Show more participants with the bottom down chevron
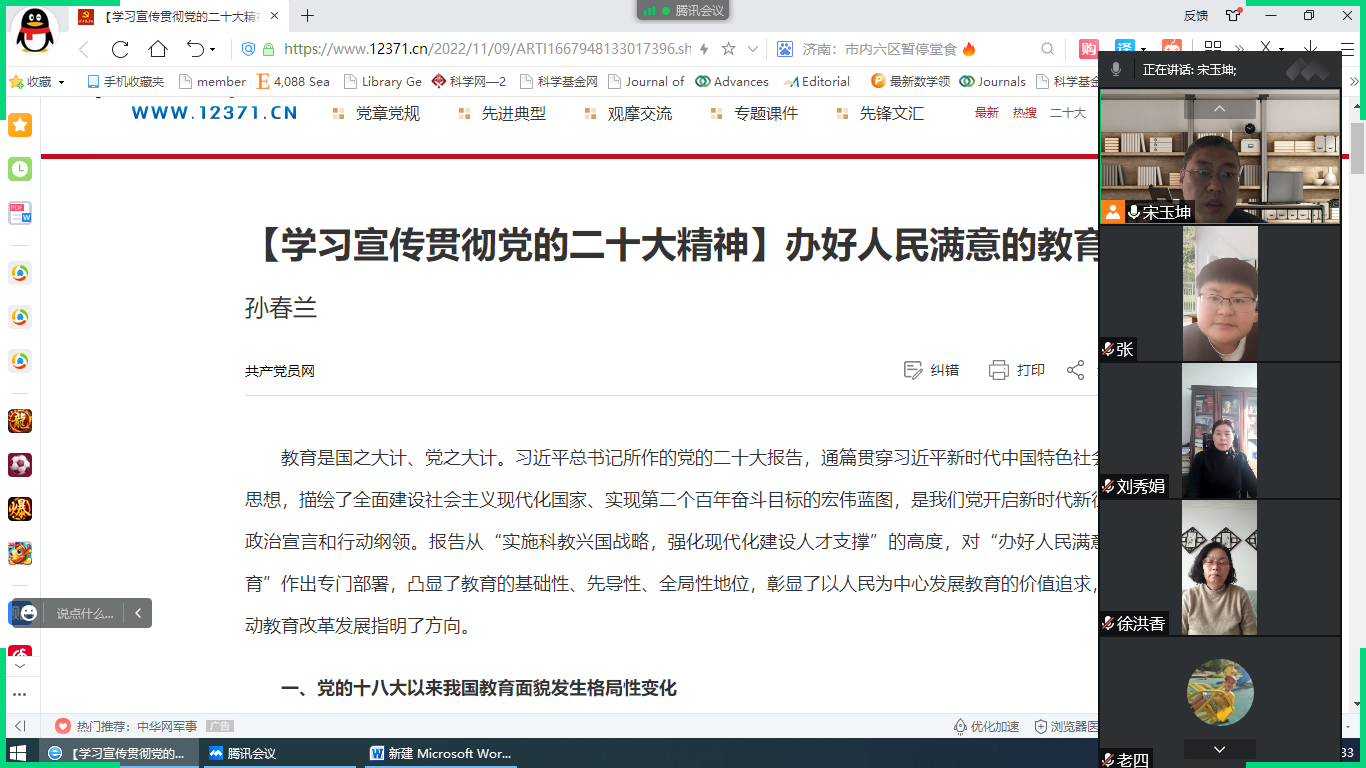Viewport: 1366px width, 768px height. pos(1219,749)
